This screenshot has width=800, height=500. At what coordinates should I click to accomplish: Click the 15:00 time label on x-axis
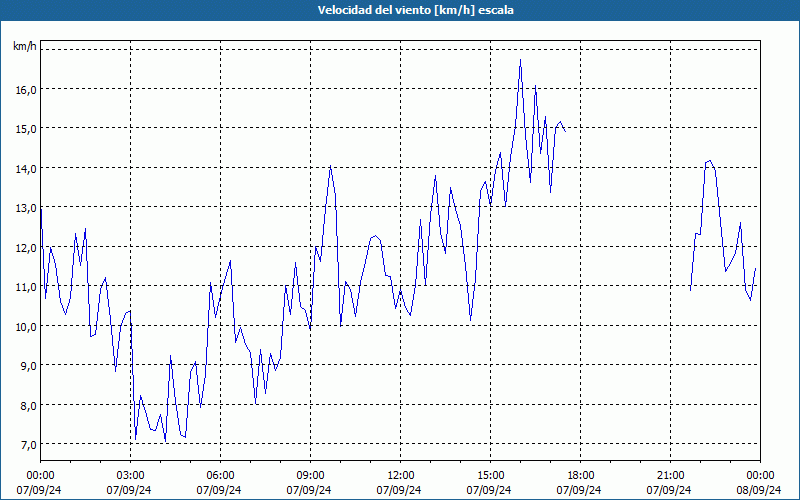tap(490, 476)
